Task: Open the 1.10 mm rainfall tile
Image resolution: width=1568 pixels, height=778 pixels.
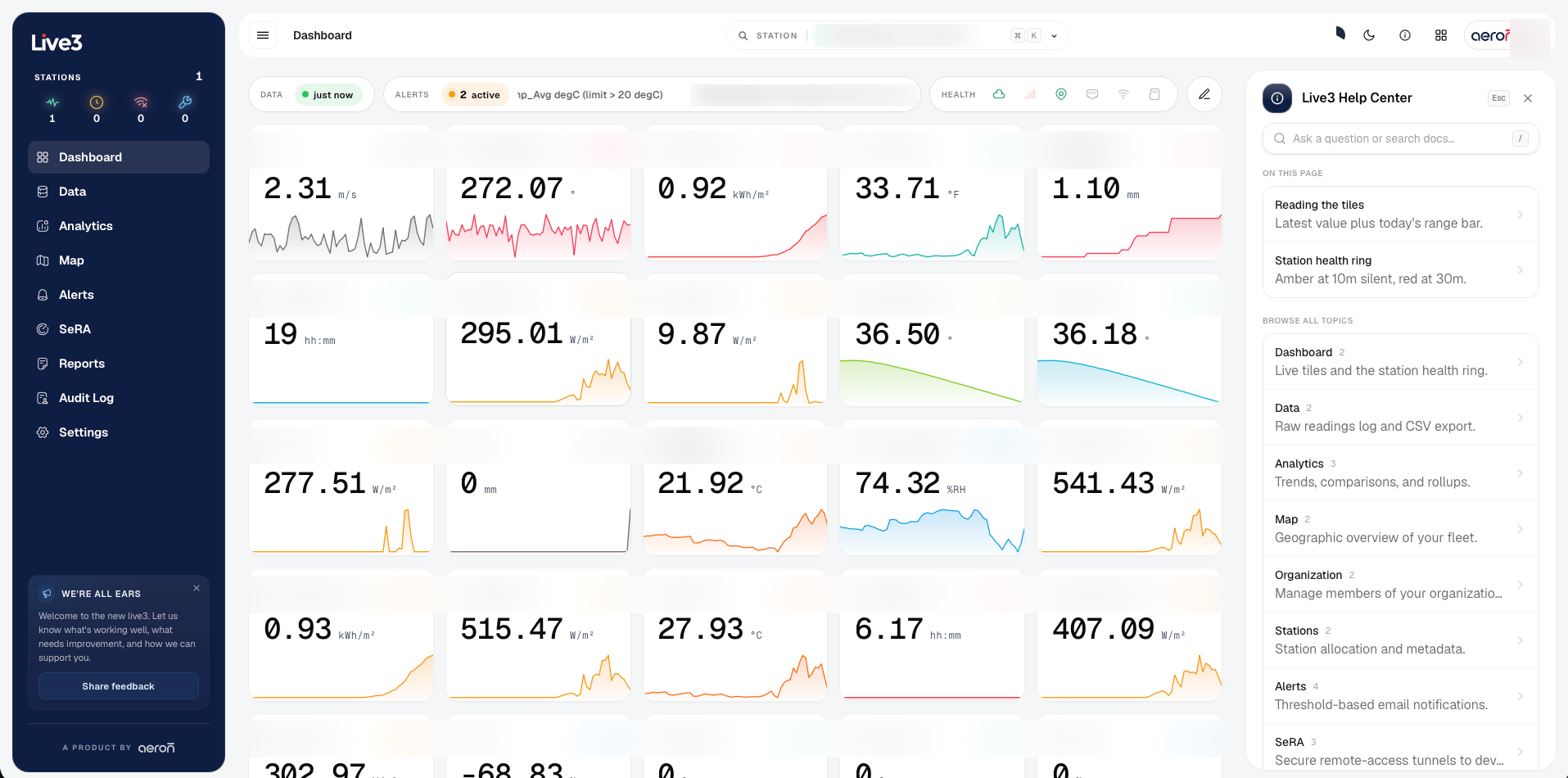Action: click(1130, 193)
